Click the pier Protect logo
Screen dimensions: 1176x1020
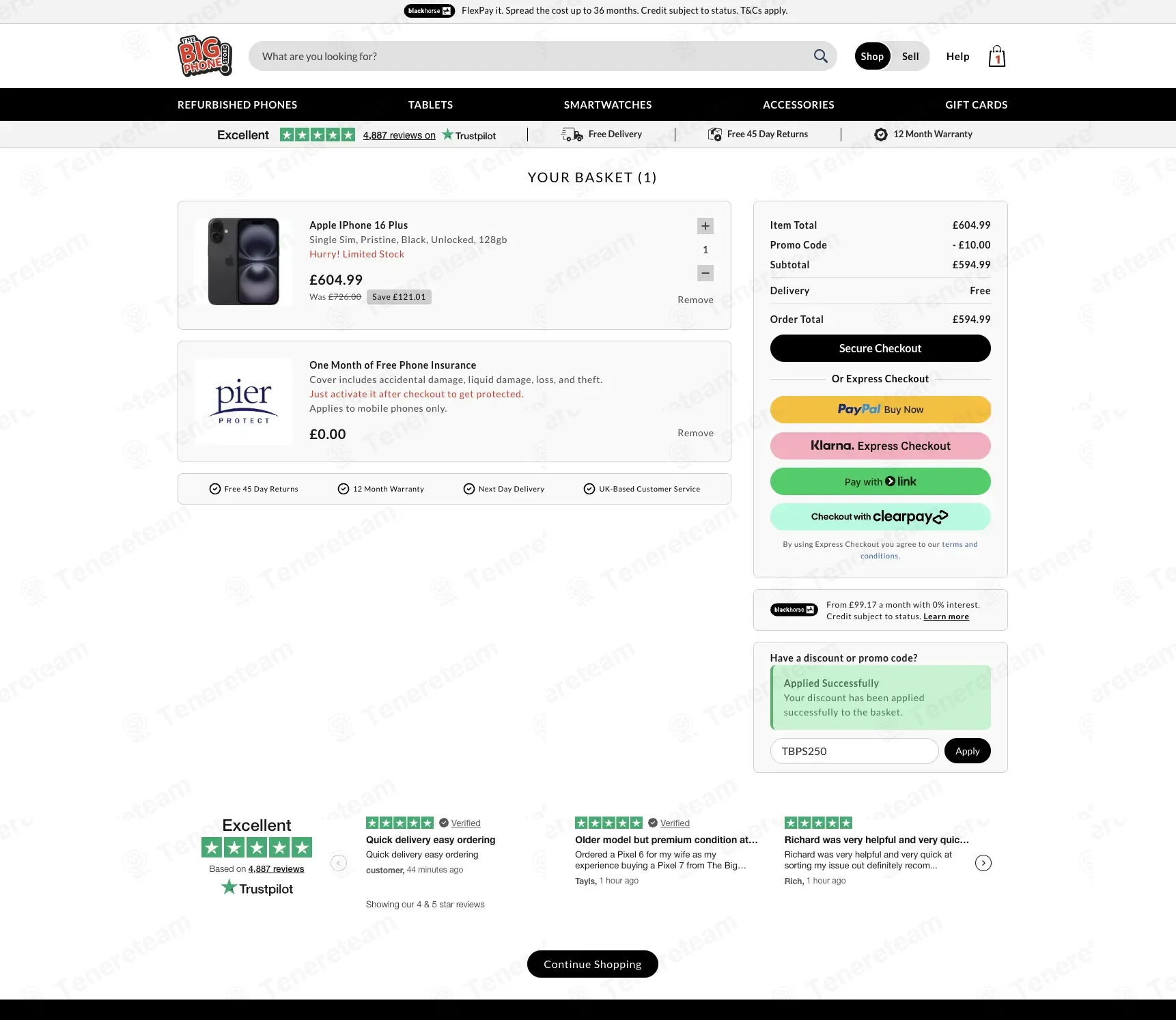[244, 401]
